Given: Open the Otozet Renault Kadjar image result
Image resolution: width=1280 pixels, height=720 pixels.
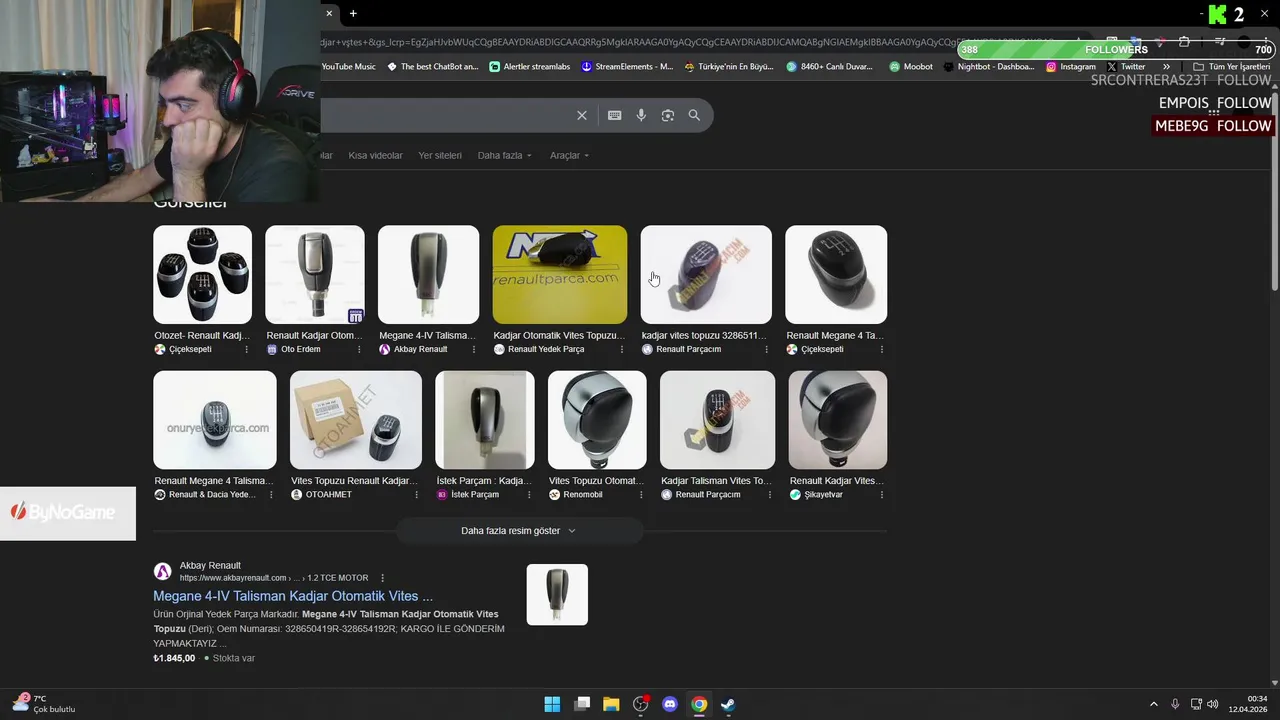Looking at the screenshot, I should point(202,274).
